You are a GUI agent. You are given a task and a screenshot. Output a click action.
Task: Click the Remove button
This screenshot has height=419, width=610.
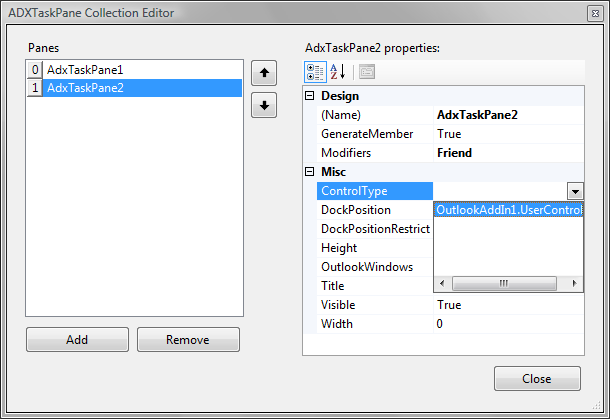pos(188,340)
